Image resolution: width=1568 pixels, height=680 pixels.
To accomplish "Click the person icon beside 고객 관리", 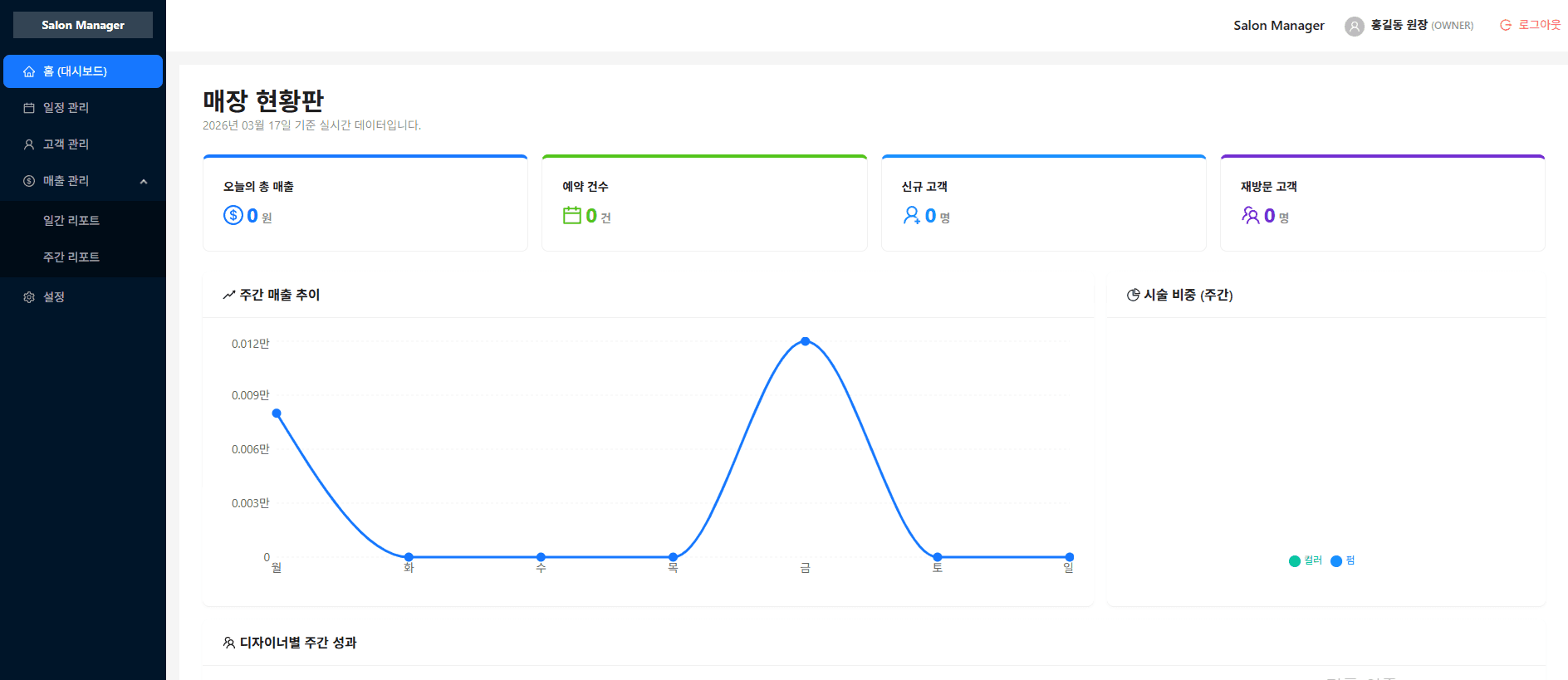I will click(x=29, y=144).
